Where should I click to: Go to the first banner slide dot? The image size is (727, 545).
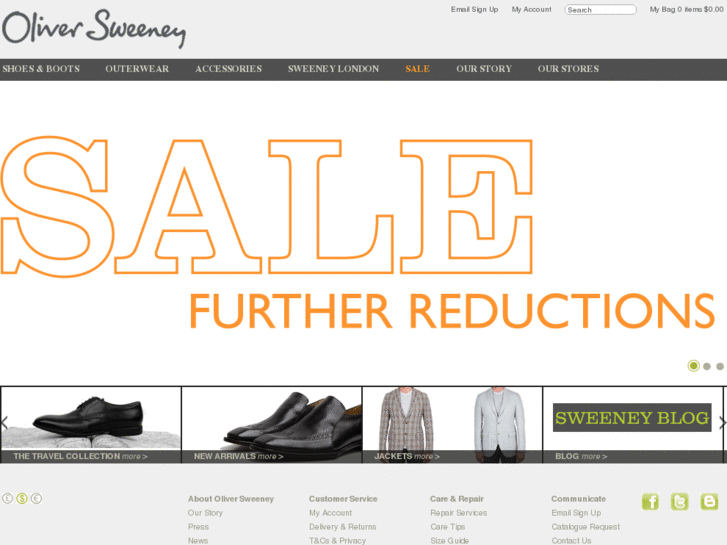coord(693,366)
